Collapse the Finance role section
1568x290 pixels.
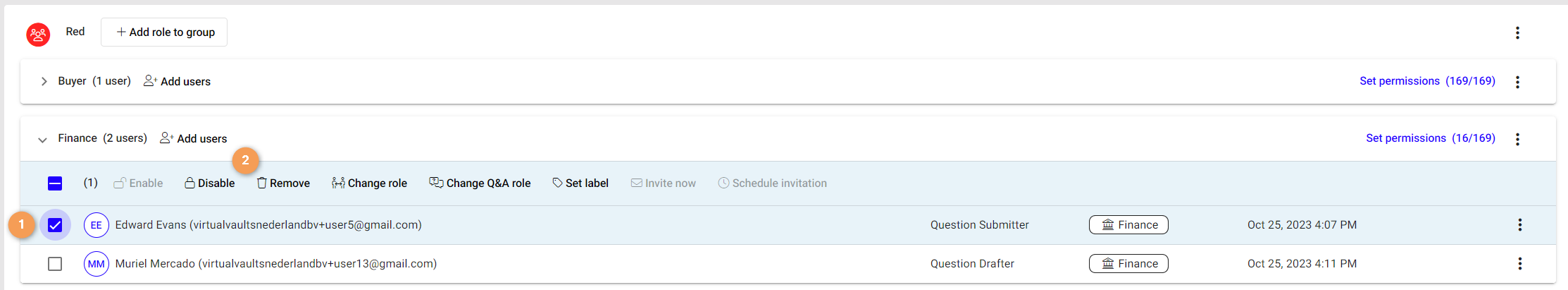[43, 140]
